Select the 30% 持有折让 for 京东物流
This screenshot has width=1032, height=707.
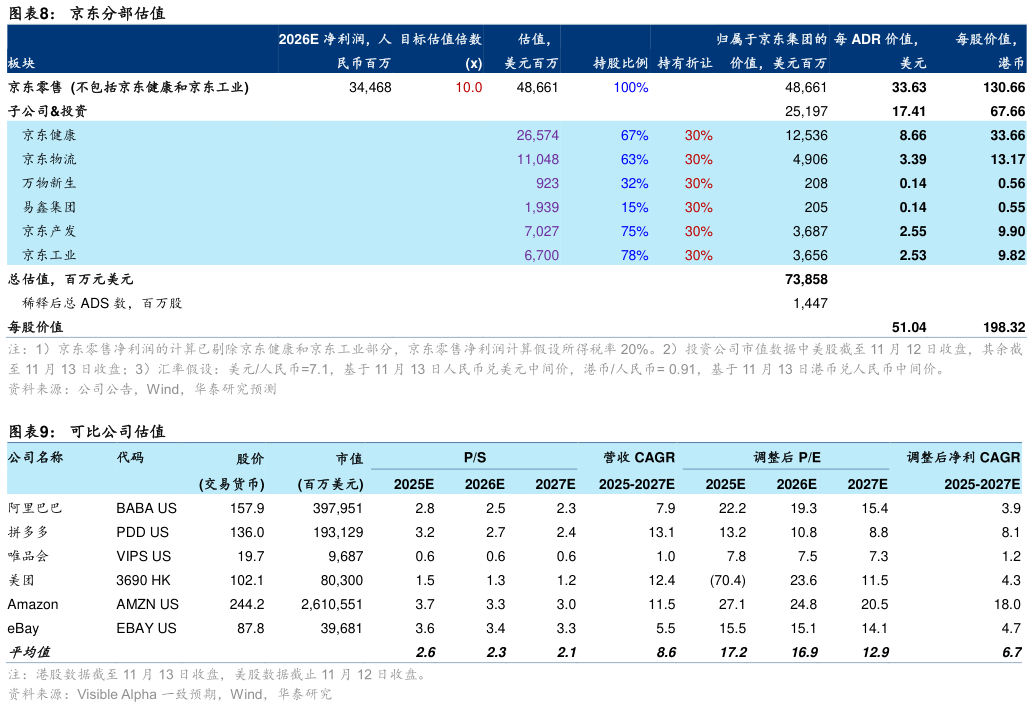click(x=698, y=158)
